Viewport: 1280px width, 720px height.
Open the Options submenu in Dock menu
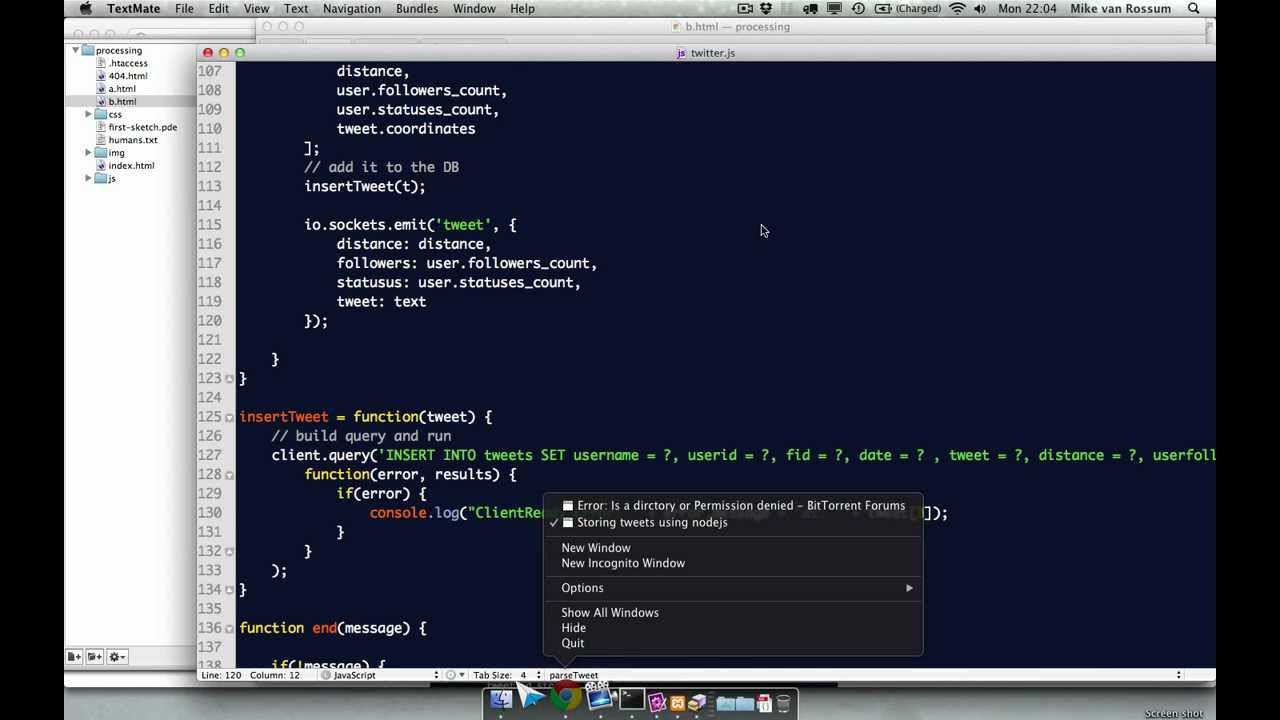pos(732,588)
